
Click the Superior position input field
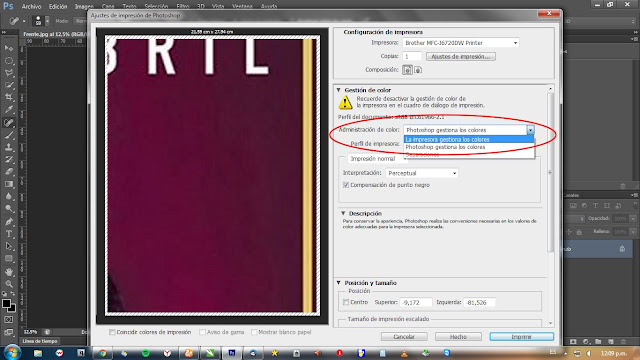[x=416, y=302]
